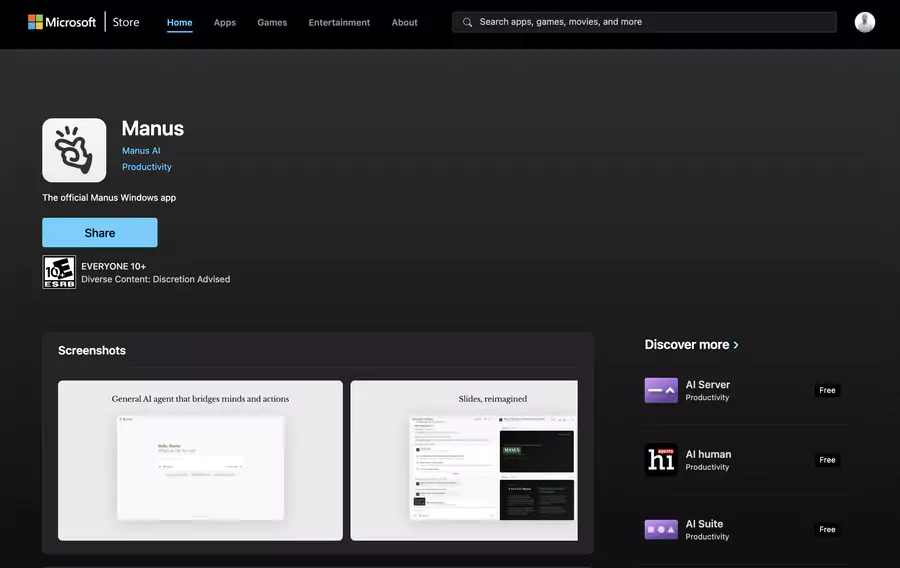The image size is (900, 568).
Task: Click 'Diverse Content: Discretion Advised' text
Action: (x=156, y=279)
